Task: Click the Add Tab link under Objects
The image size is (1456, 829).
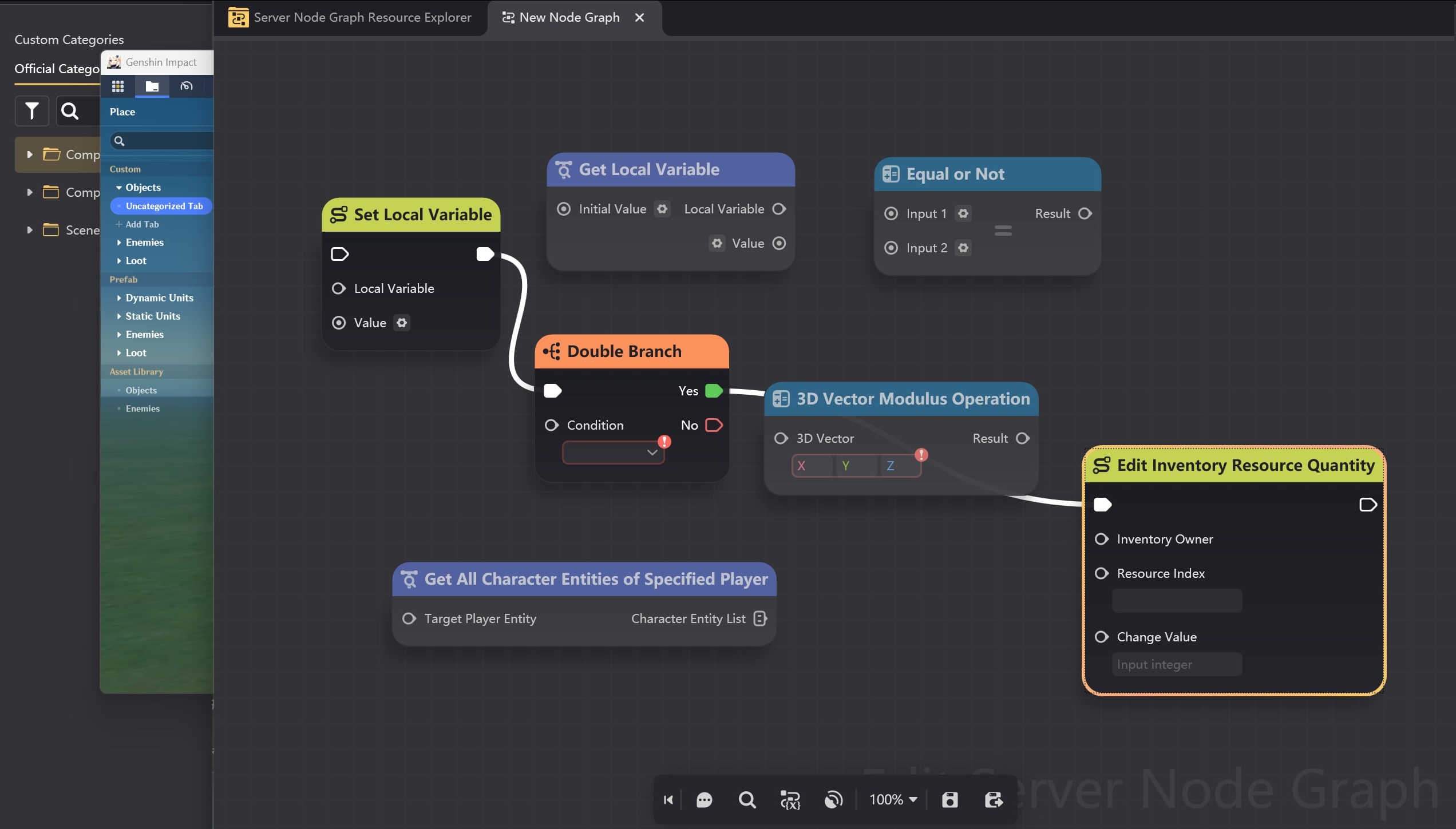Action: (x=142, y=224)
